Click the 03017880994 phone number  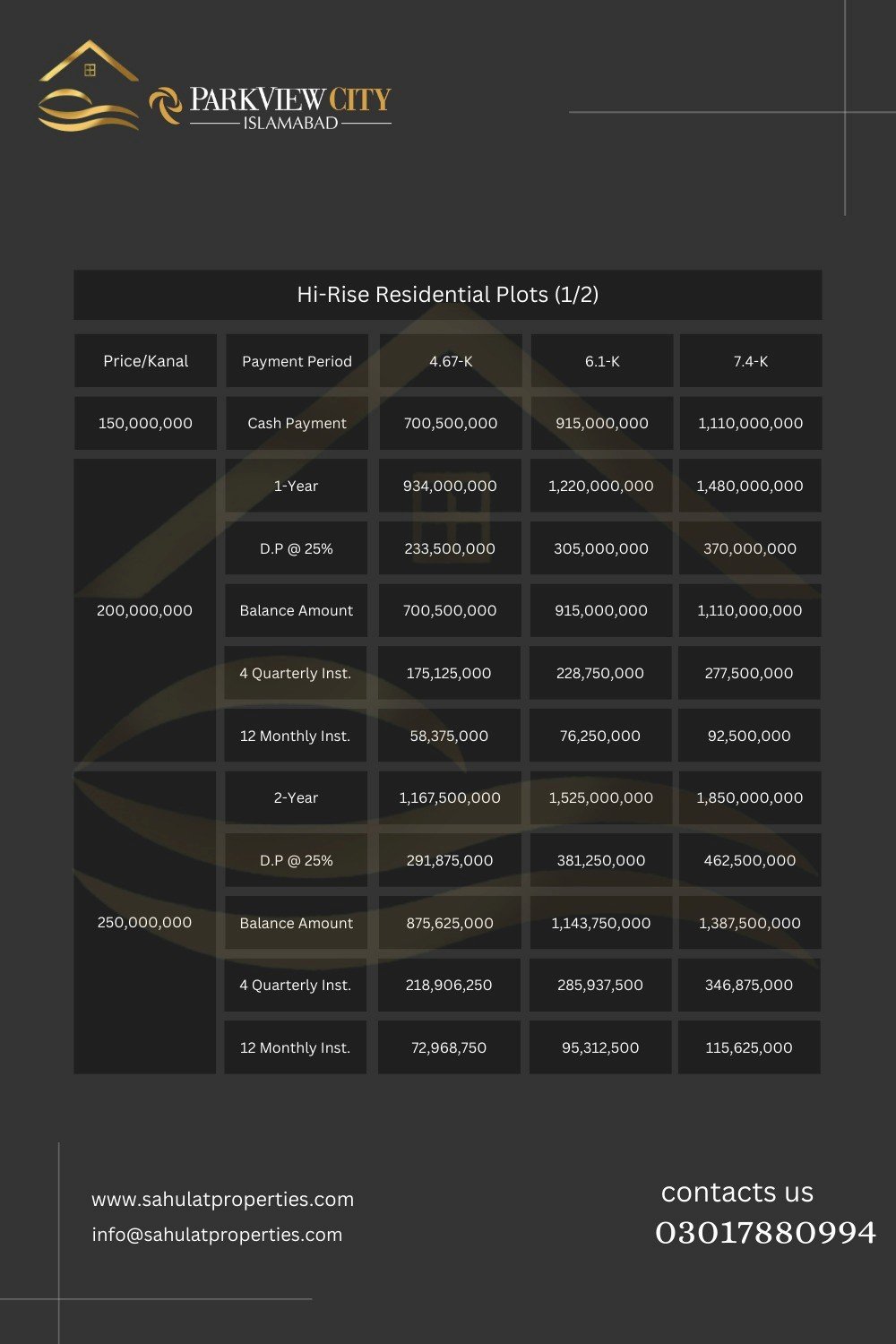pyautogui.click(x=765, y=1233)
